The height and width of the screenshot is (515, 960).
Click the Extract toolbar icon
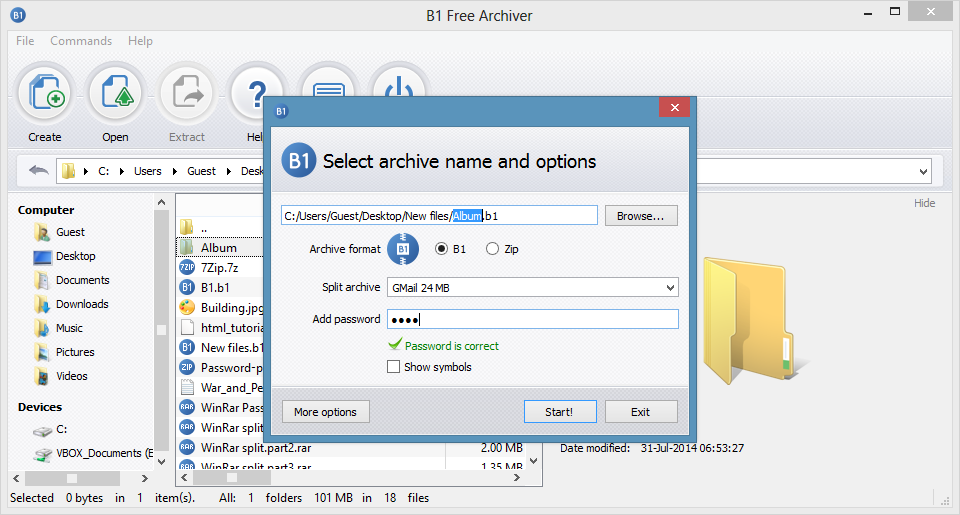(187, 93)
